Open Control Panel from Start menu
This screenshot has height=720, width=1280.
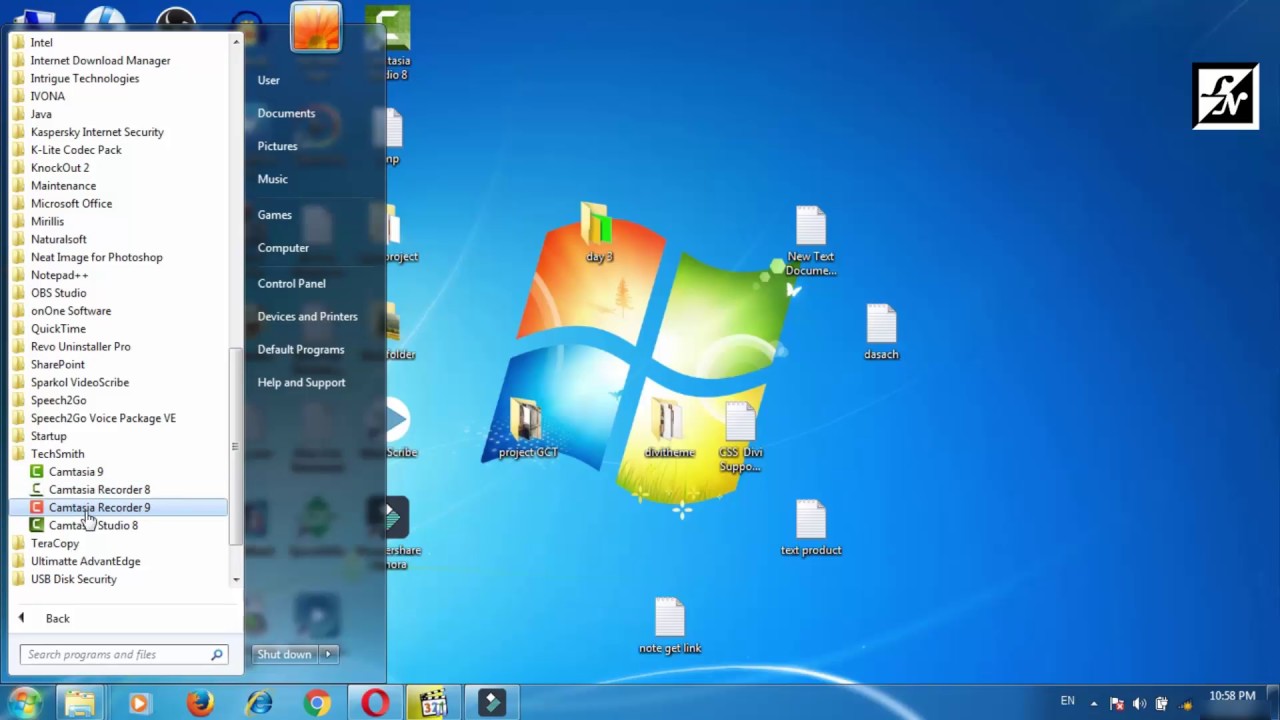[291, 284]
